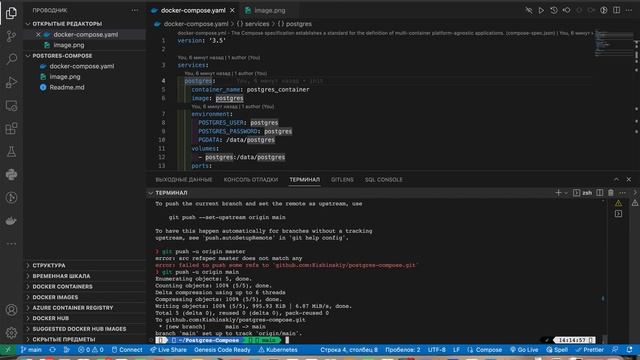
Task: Click the main branch status bar item
Action: point(31,350)
